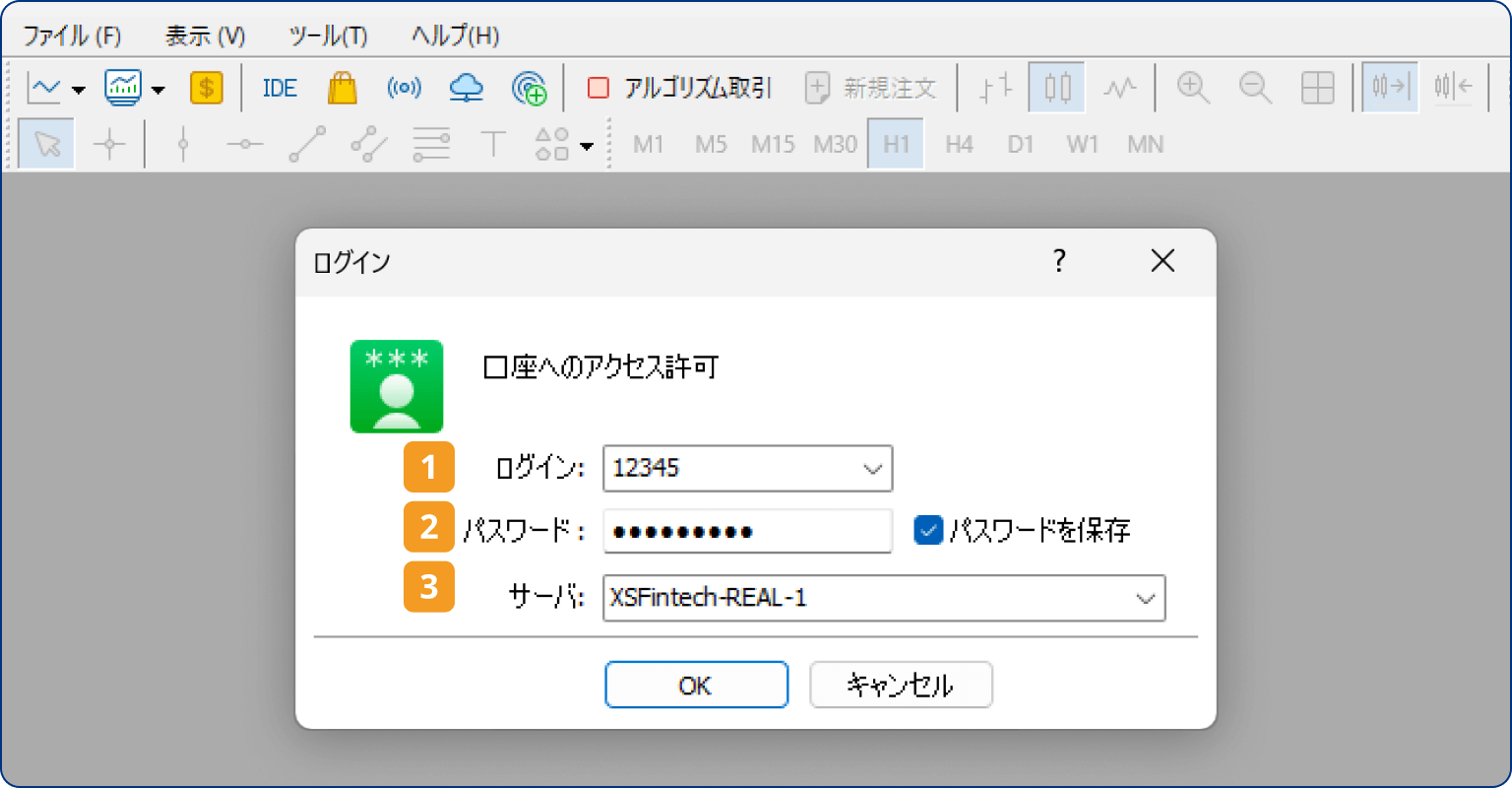
Task: Switch to line chart type
Action: click(1120, 89)
